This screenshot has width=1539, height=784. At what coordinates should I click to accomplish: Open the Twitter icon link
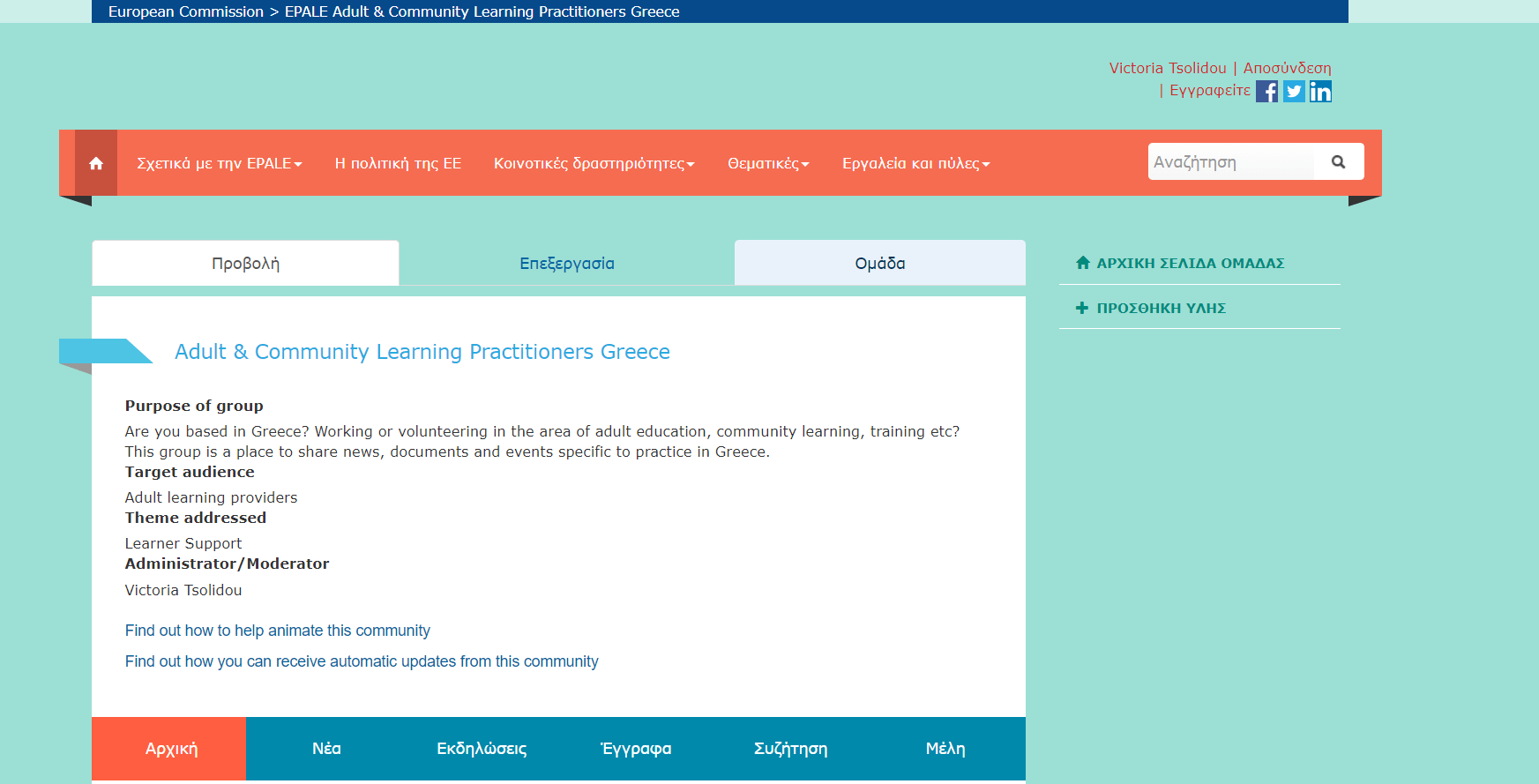pyautogui.click(x=1294, y=92)
